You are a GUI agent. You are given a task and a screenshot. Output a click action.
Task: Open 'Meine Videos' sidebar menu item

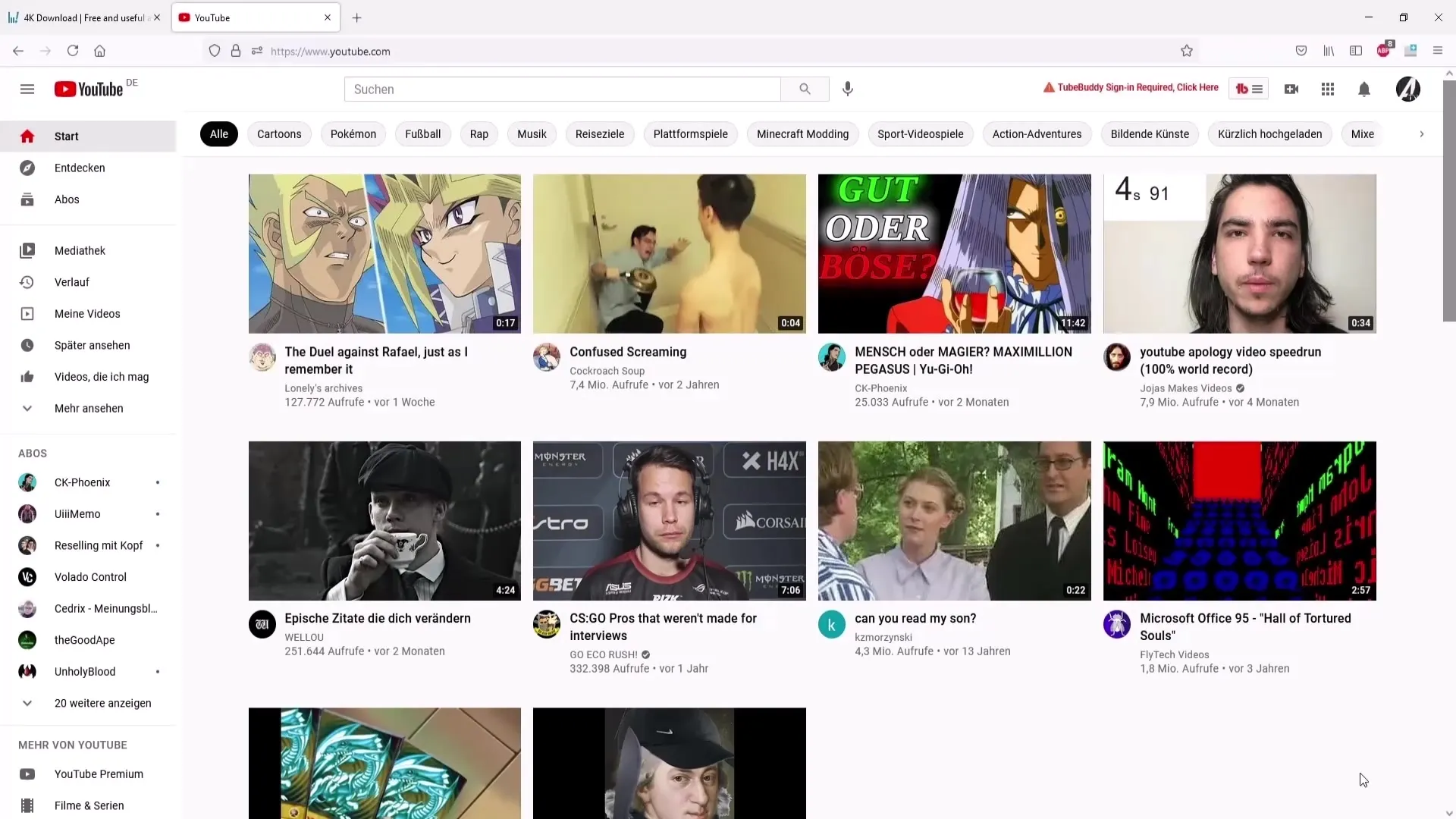click(88, 313)
